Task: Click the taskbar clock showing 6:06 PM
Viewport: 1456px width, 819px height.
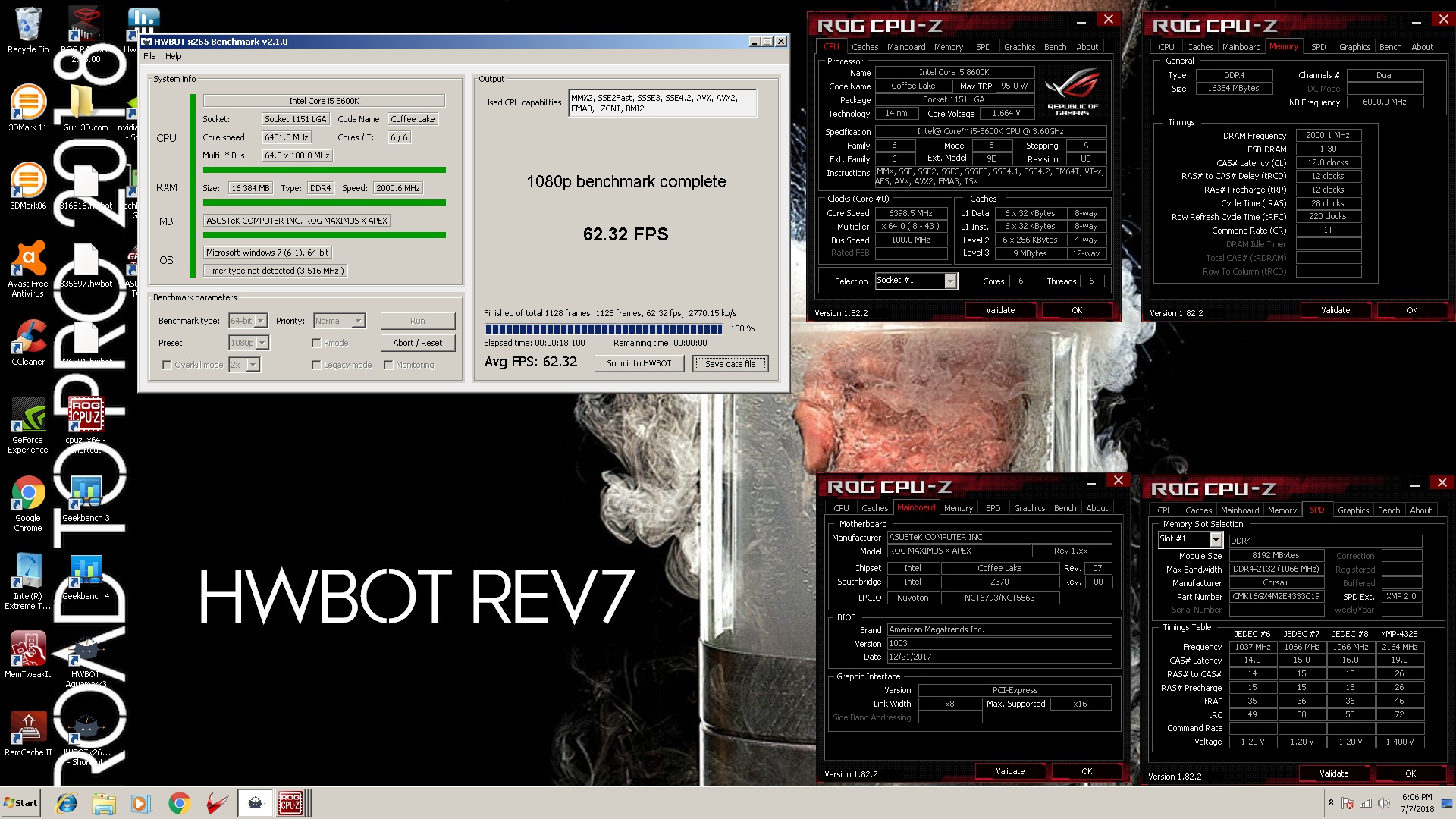Action: coord(1417,803)
